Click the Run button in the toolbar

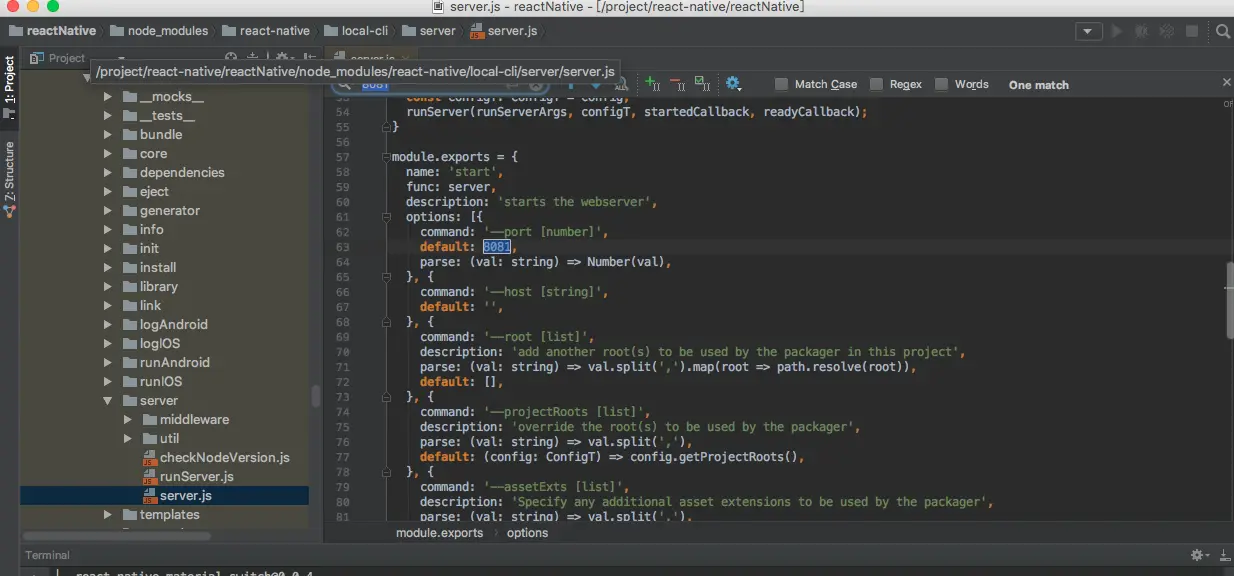tap(1117, 31)
